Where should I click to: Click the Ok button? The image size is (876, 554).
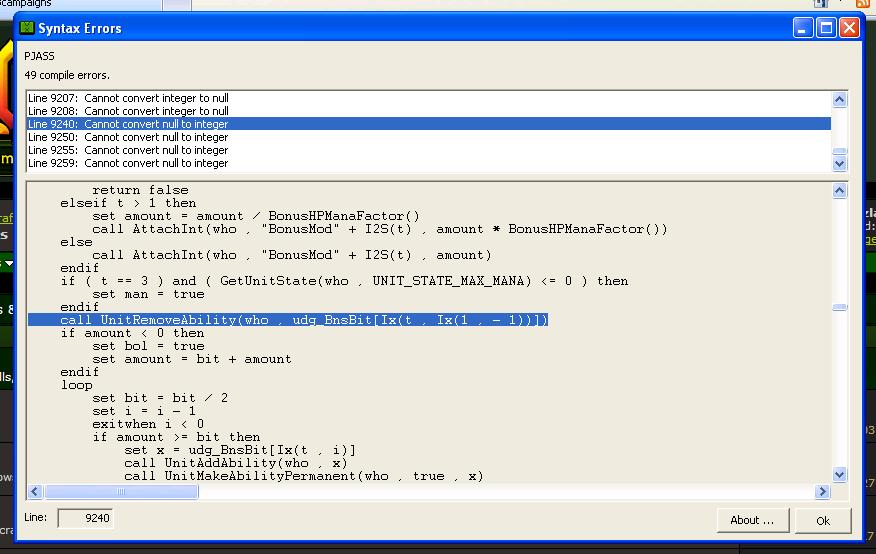(823, 520)
